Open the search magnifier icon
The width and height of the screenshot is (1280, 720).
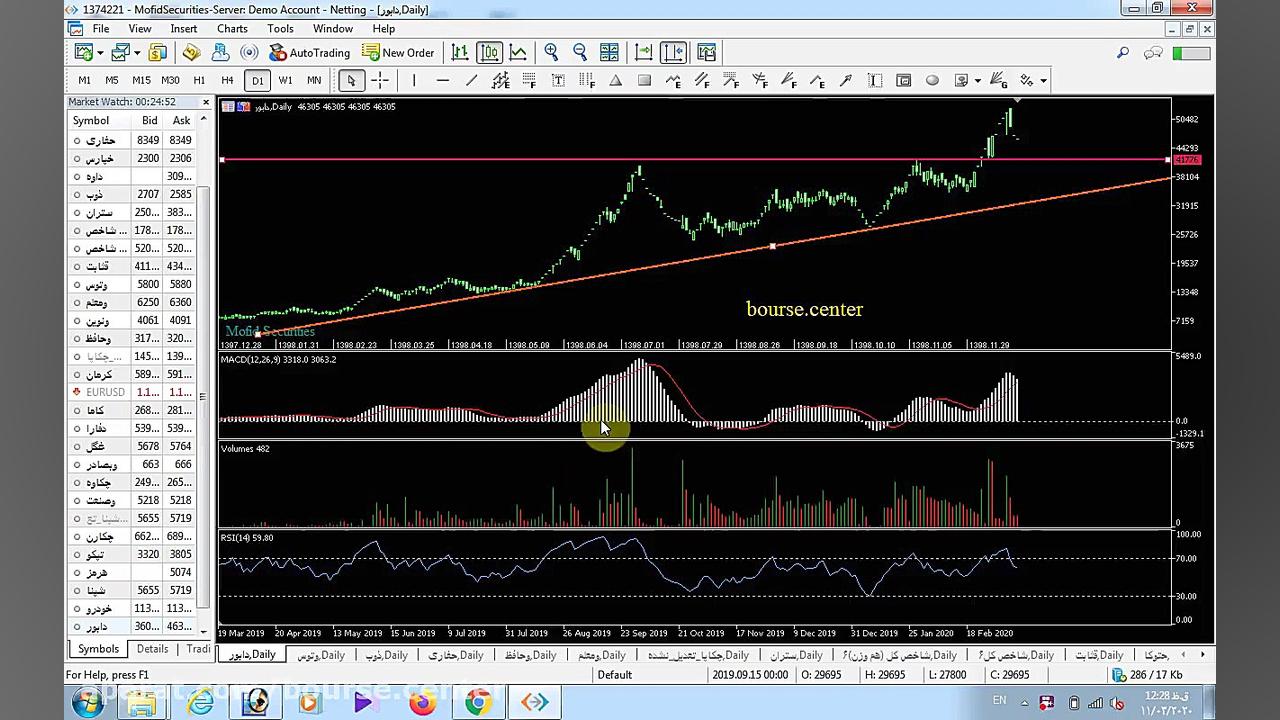click(1123, 53)
